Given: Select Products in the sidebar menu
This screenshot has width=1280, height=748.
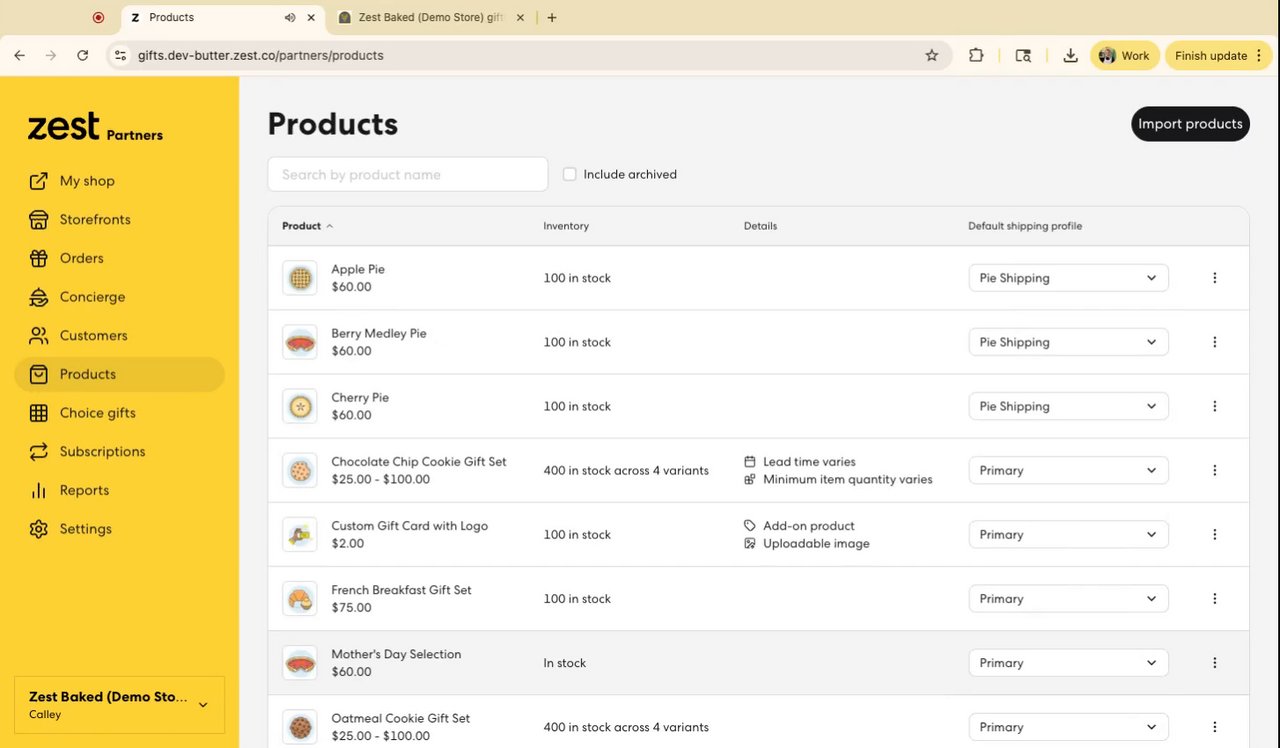Looking at the screenshot, I should [88, 374].
